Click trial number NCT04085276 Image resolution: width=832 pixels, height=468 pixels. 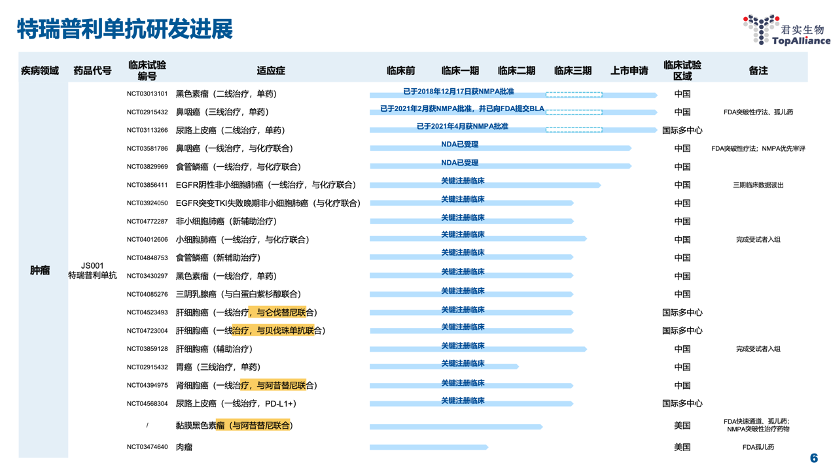click(x=147, y=294)
